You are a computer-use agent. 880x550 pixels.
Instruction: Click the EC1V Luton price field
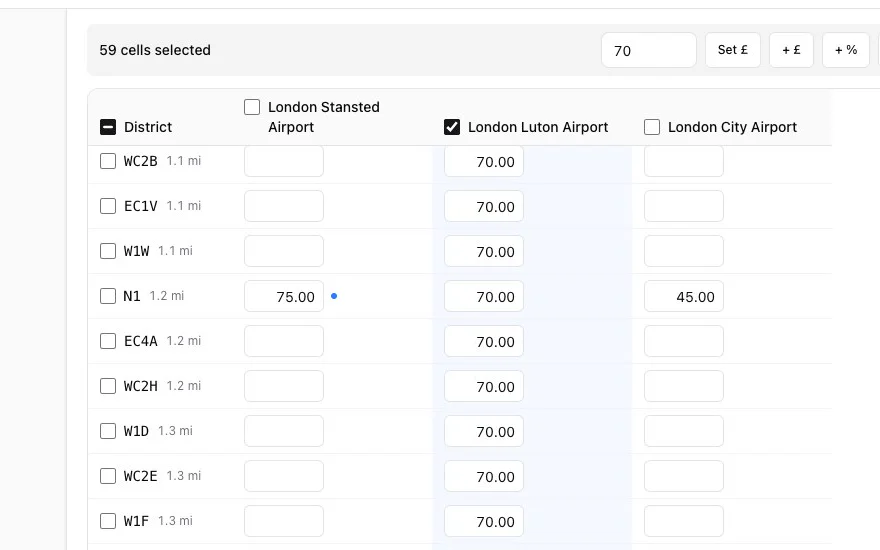[x=484, y=206]
